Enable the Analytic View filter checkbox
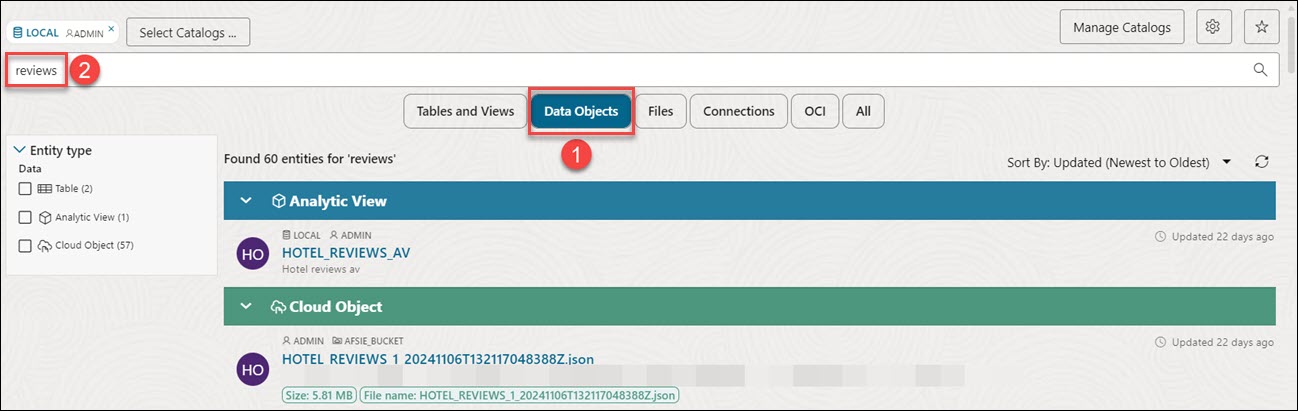The height and width of the screenshot is (411, 1298). pyautogui.click(x=25, y=217)
